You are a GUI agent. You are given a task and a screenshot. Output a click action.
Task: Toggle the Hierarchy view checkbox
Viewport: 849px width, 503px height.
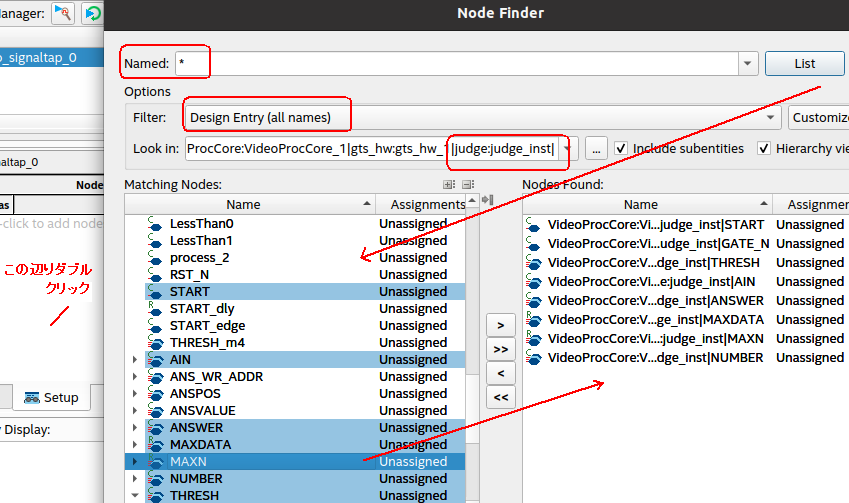tap(764, 148)
